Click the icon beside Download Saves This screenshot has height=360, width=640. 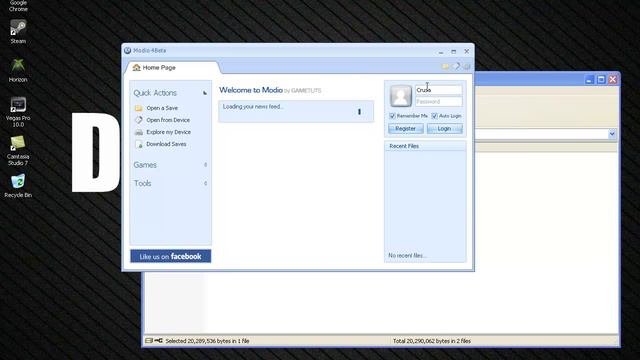click(139, 144)
